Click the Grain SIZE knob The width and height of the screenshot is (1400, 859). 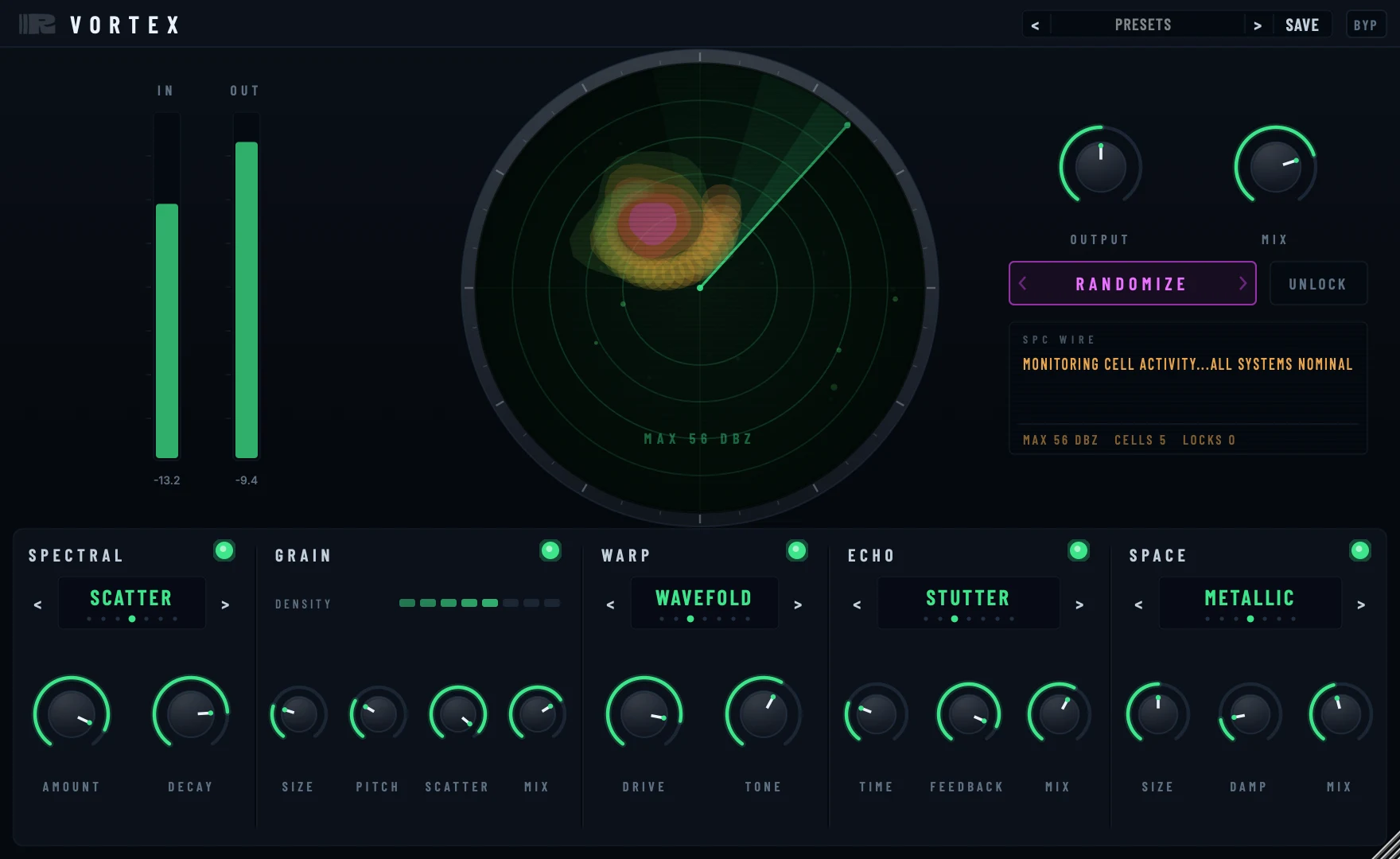[299, 714]
